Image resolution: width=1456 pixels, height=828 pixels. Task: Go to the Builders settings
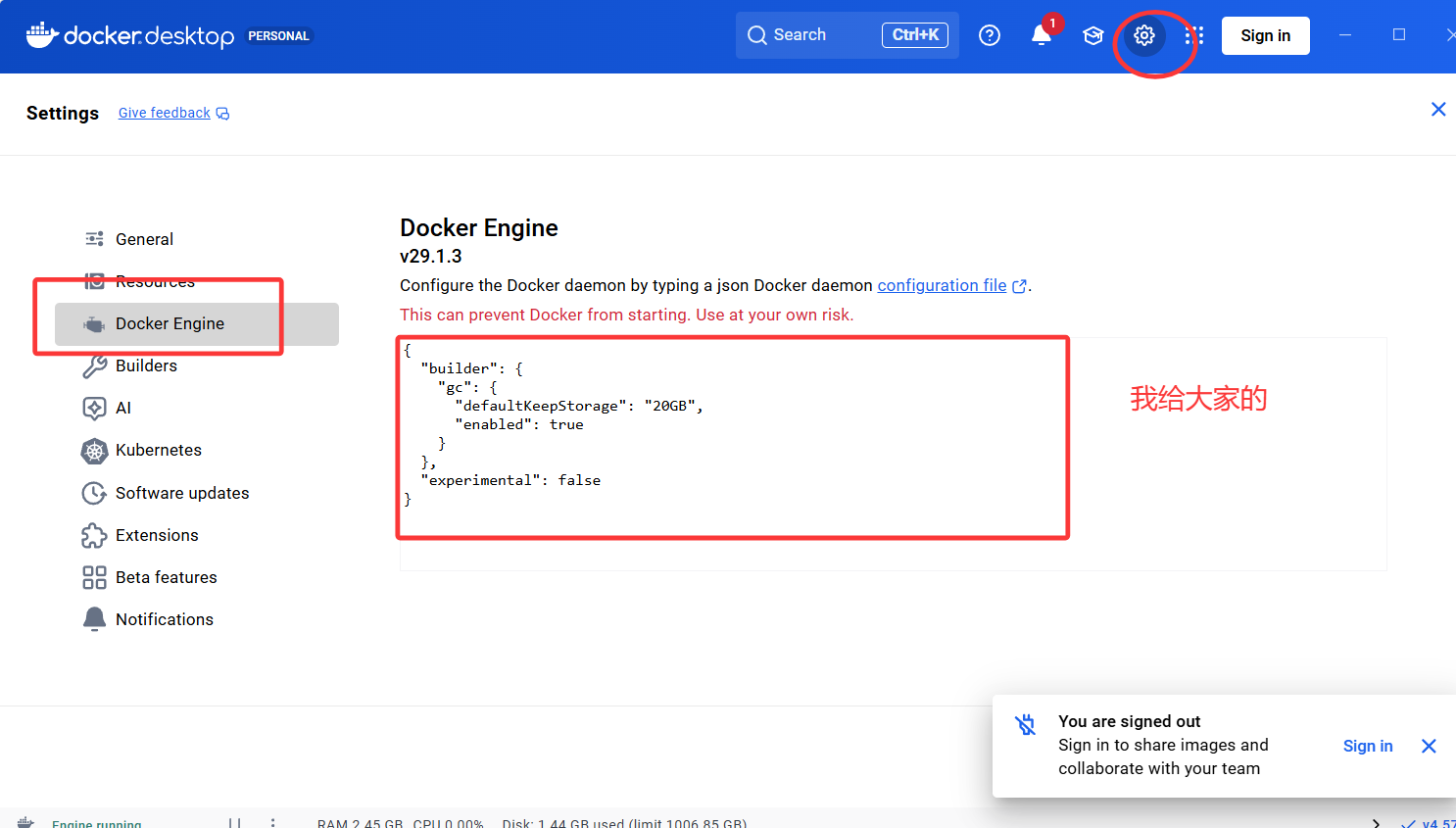pos(197,366)
